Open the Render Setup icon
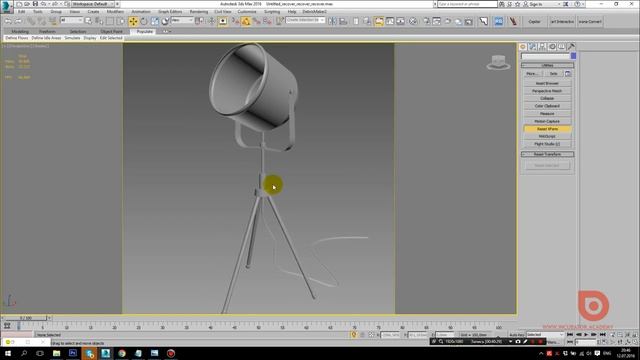The width and height of the screenshot is (640, 360). point(426,21)
